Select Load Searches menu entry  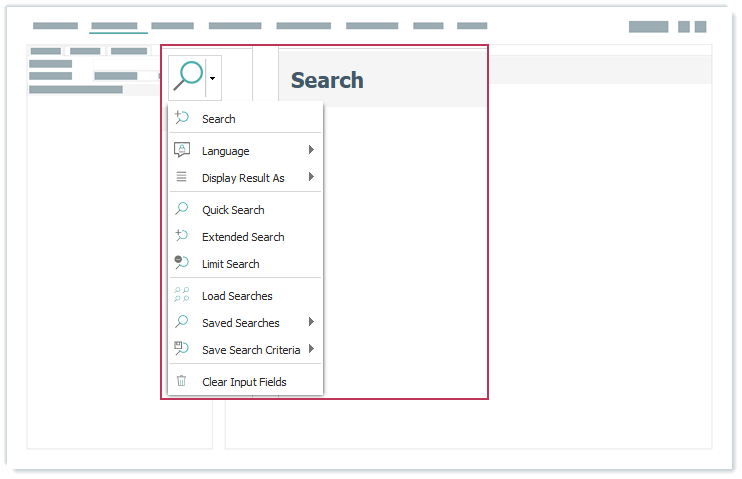click(237, 296)
